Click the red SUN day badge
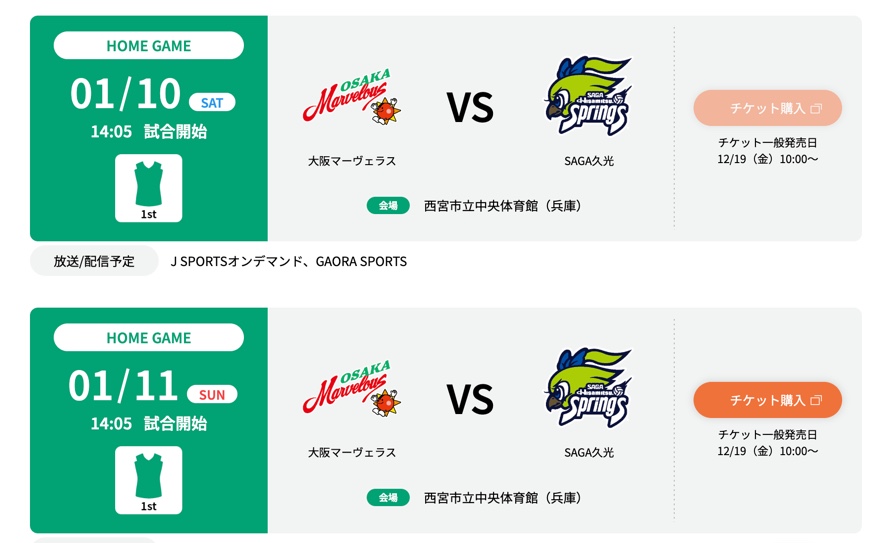The width and height of the screenshot is (880, 543). click(x=212, y=394)
